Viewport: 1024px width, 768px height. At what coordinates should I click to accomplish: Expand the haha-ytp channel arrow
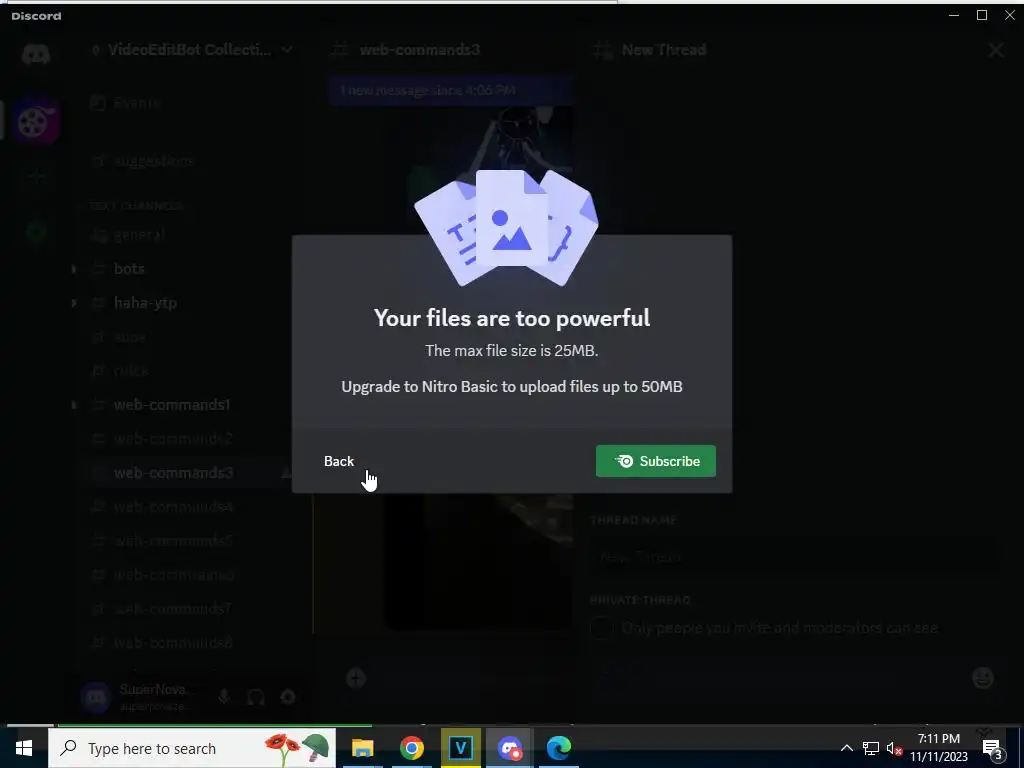73,302
